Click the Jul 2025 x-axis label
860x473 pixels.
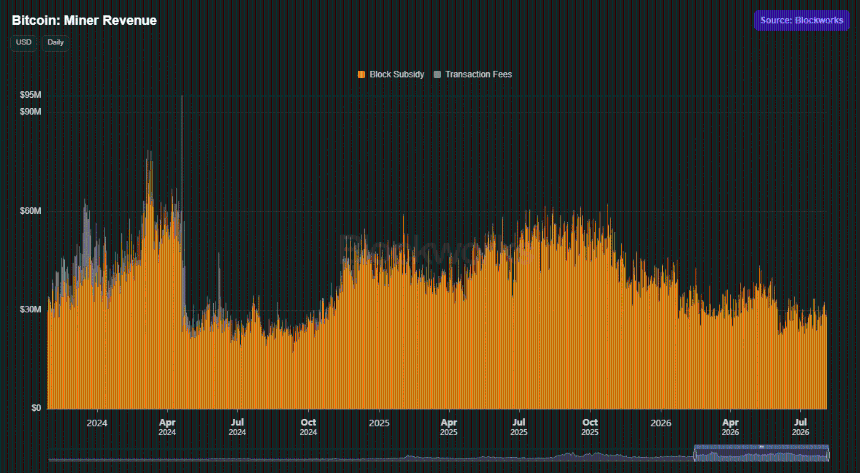point(519,427)
